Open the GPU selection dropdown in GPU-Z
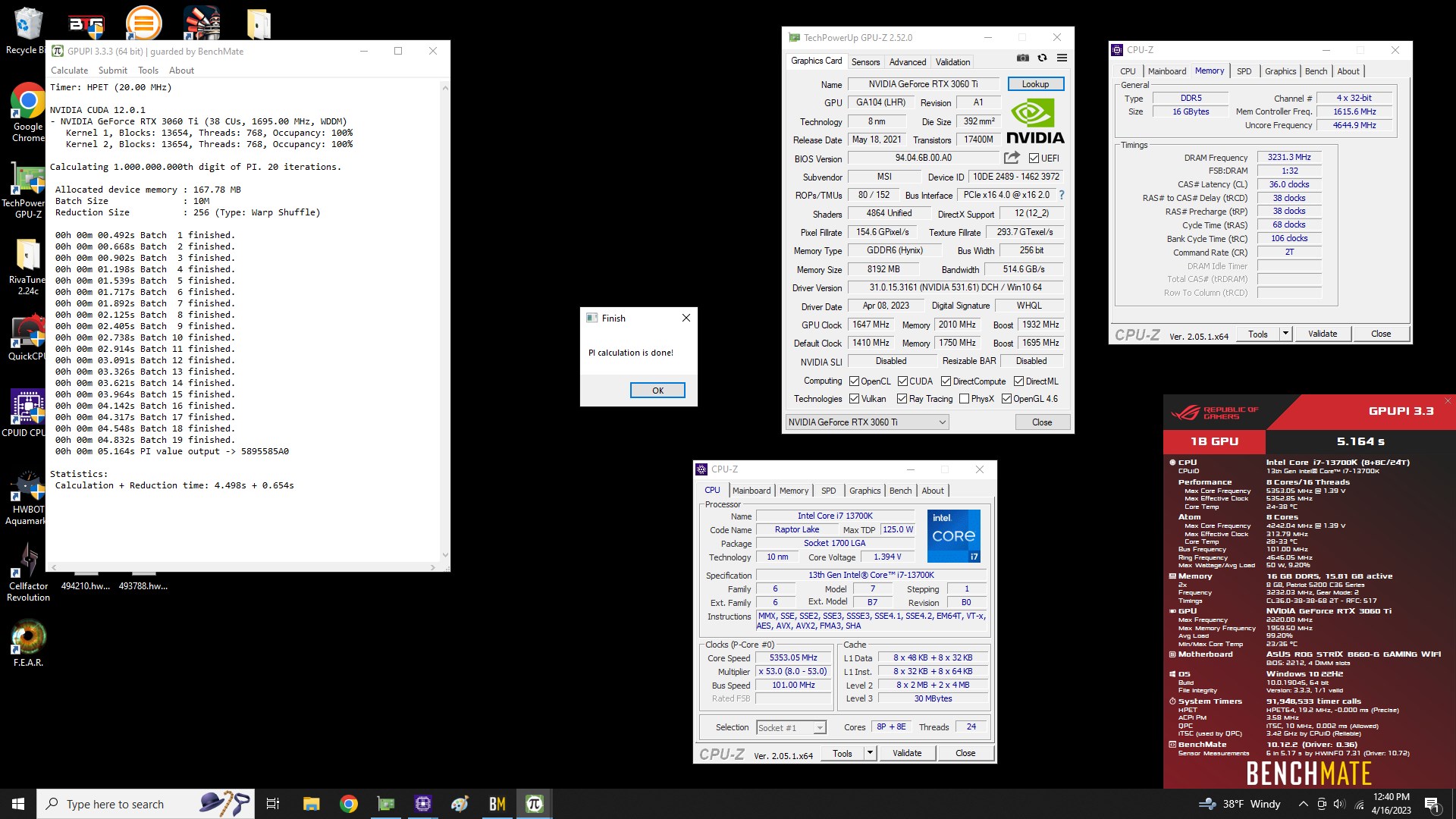Viewport: 1456px width, 819px height. (867, 422)
